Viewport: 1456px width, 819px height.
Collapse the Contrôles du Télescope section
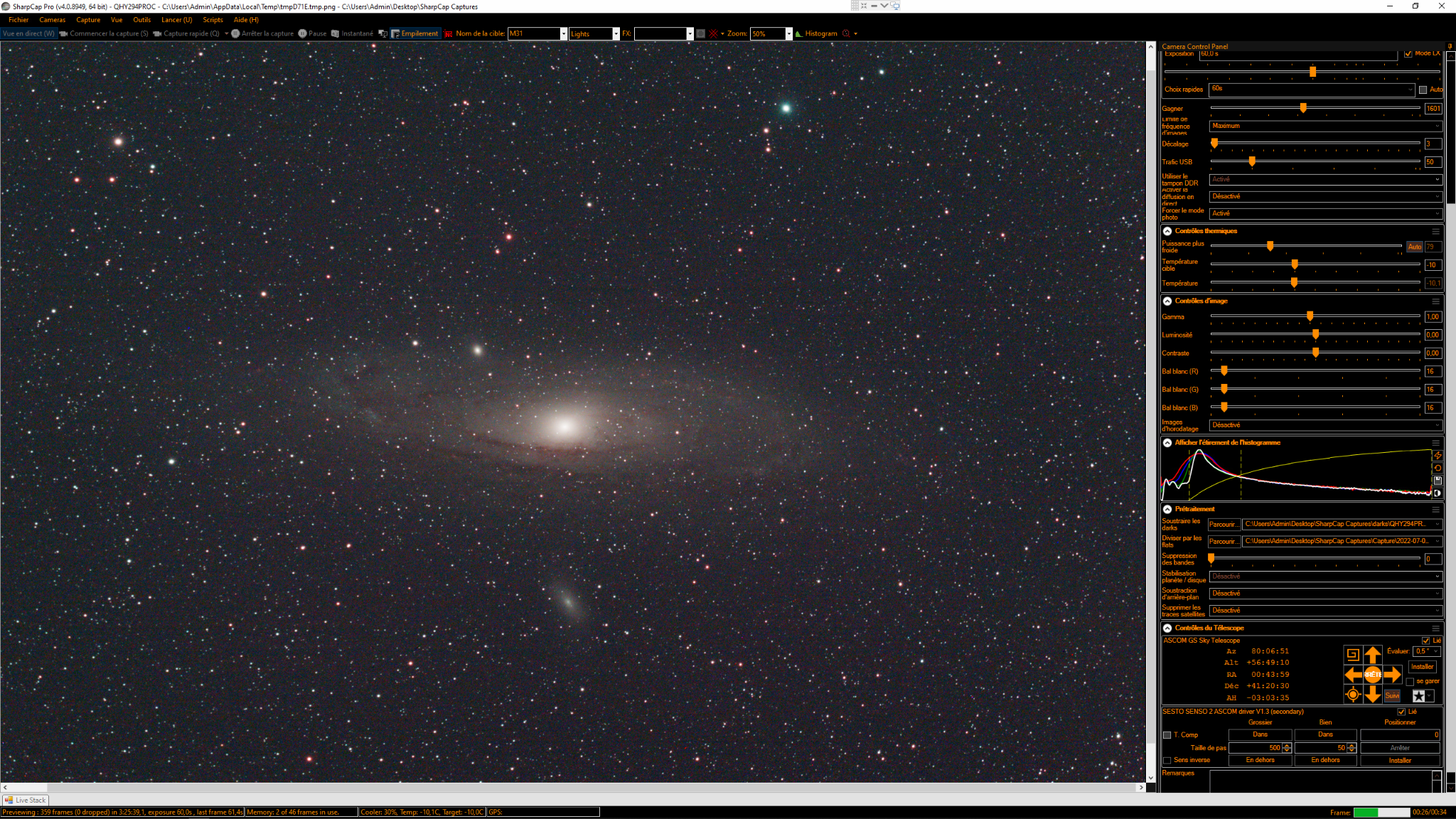[1167, 628]
